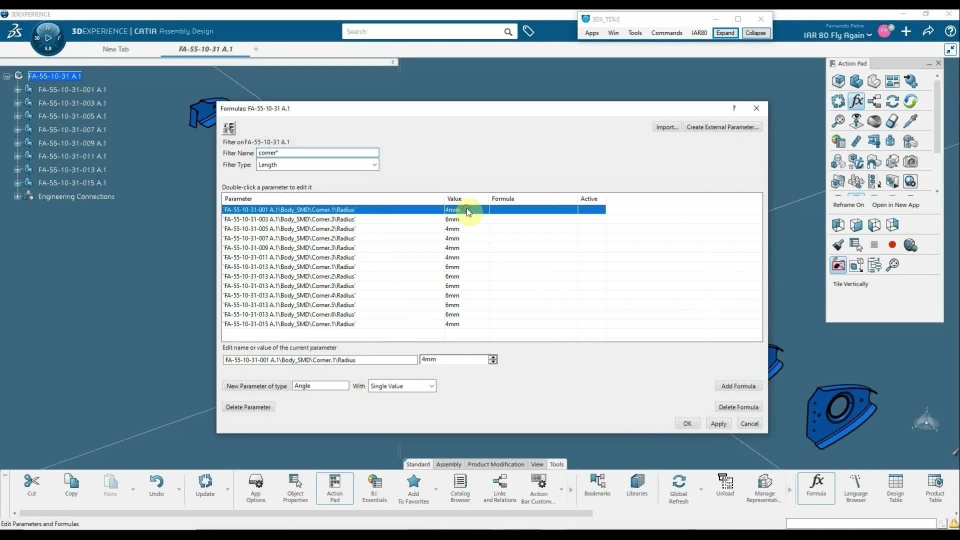Expand Engineering Connections tree node
Screen dimensions: 960x540
[18, 197]
